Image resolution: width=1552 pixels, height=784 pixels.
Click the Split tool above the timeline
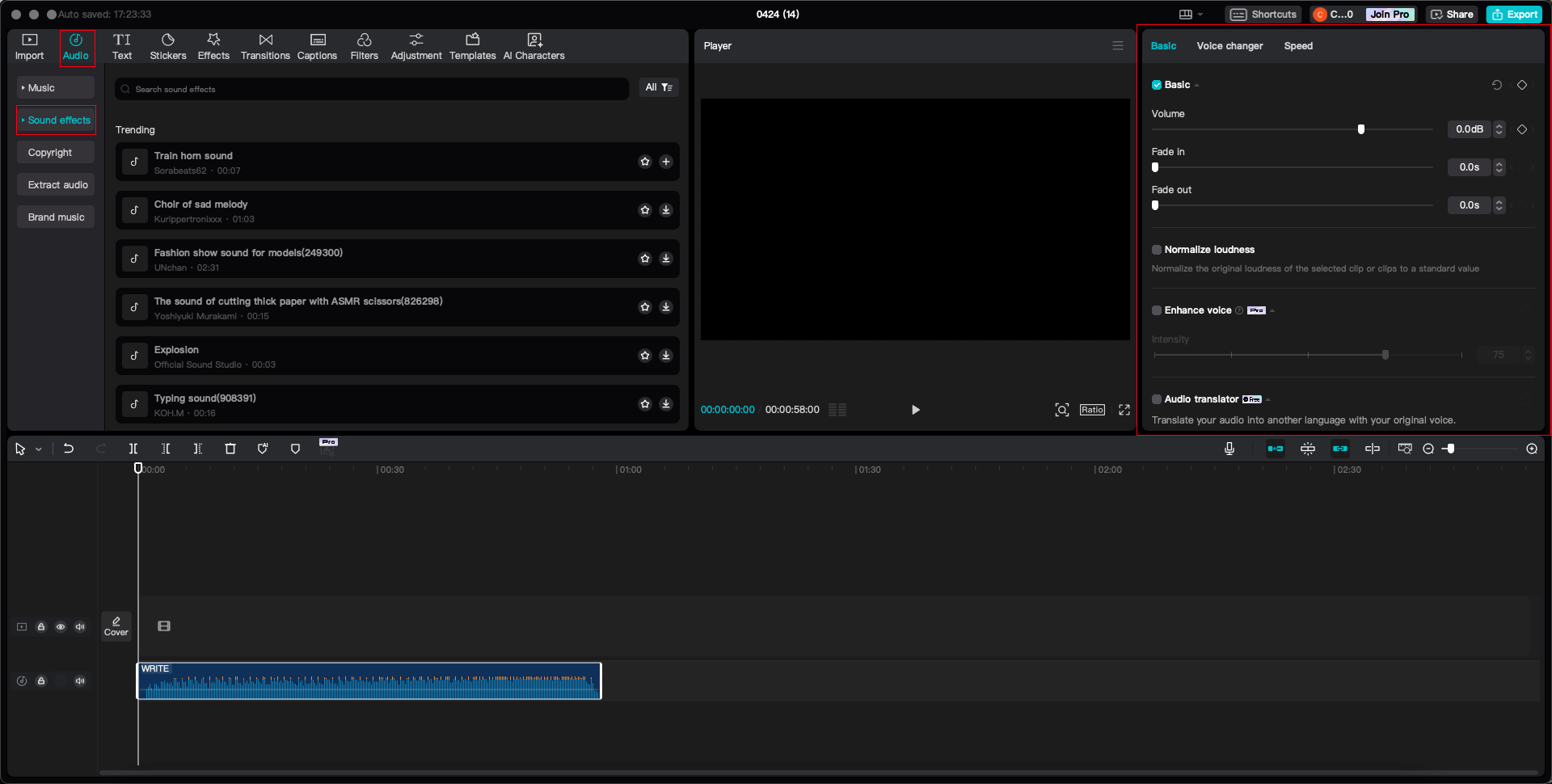tap(133, 449)
